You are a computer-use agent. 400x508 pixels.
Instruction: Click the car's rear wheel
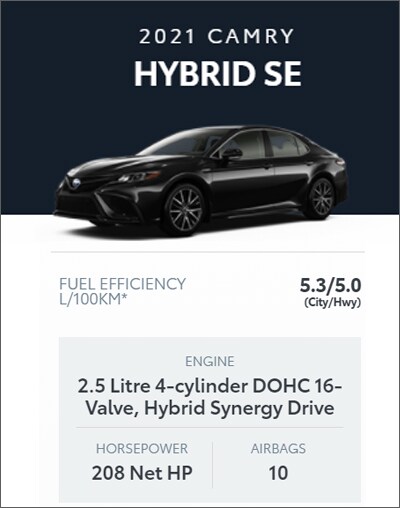click(x=321, y=198)
